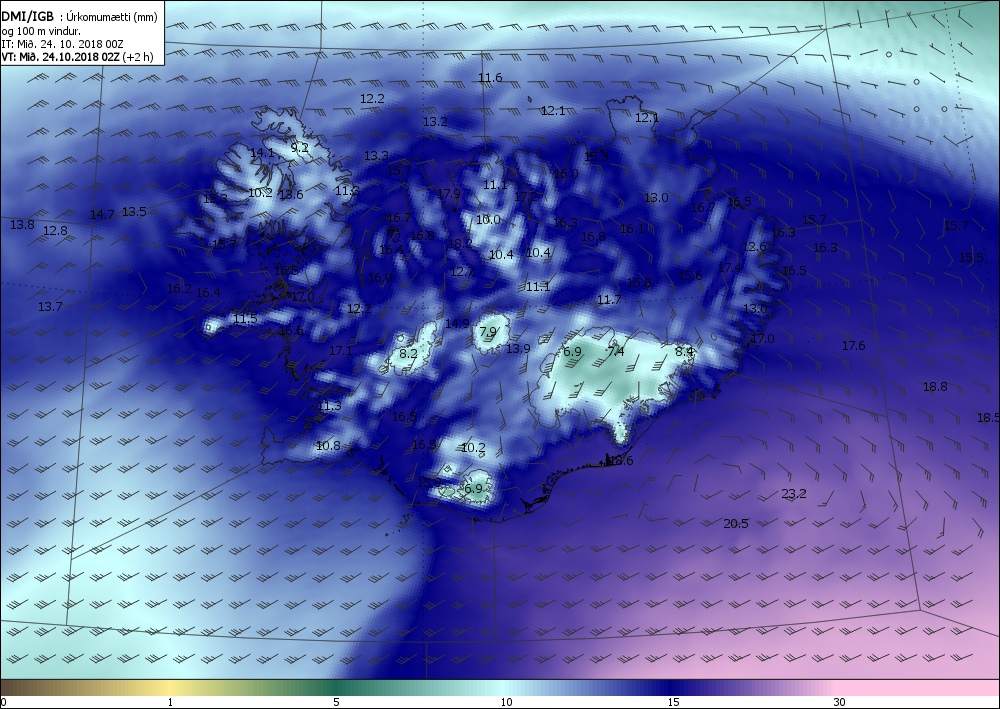Click the 18.8 value east of Iceland

[935, 386]
